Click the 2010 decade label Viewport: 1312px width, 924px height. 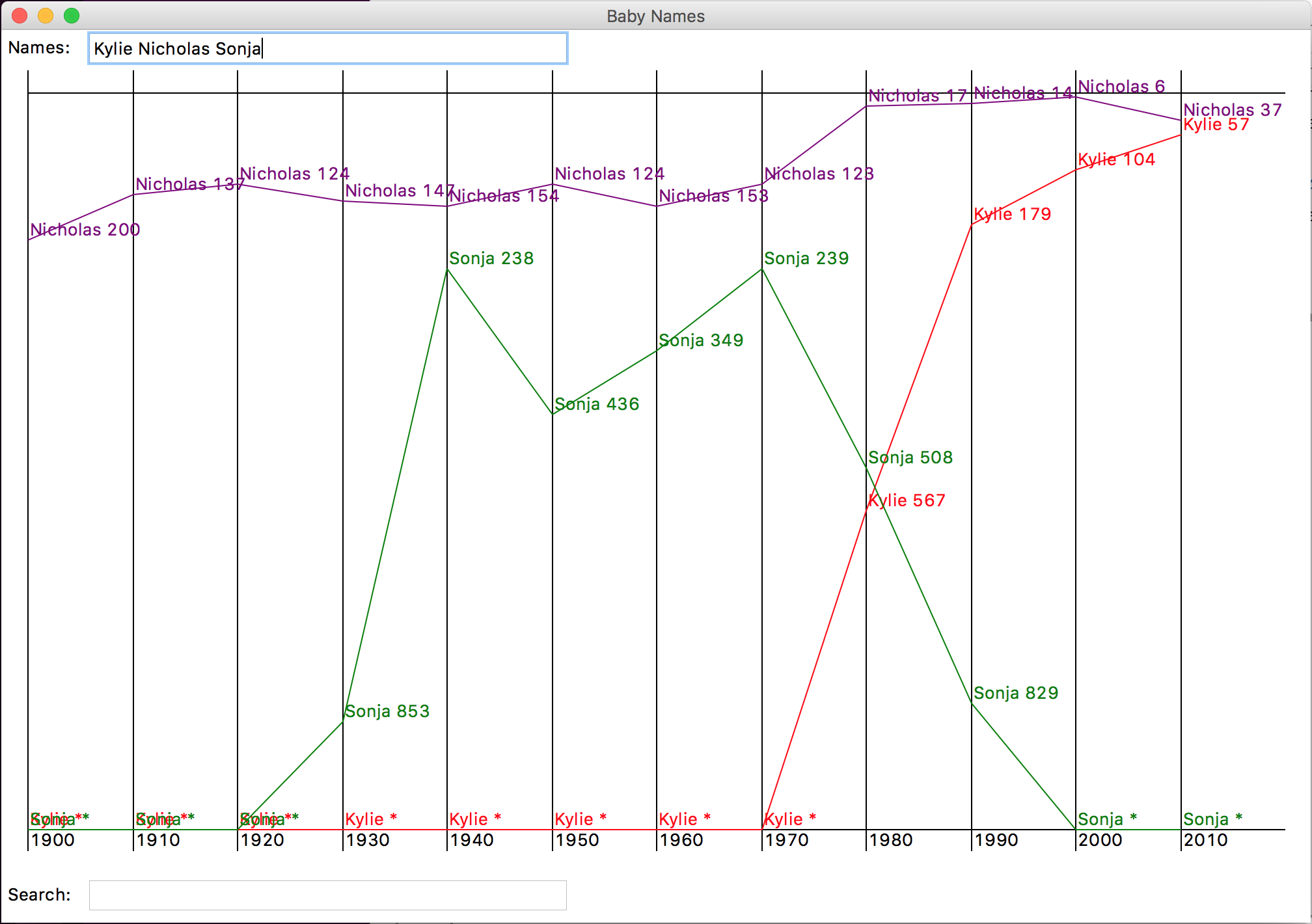point(1206,840)
